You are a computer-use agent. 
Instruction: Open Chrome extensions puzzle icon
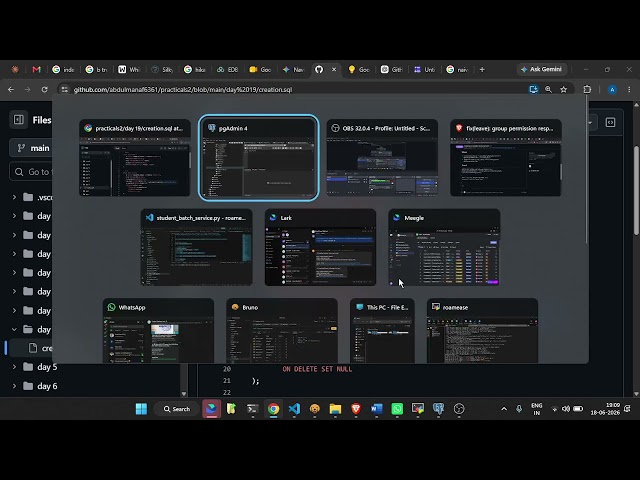[x=587, y=89]
